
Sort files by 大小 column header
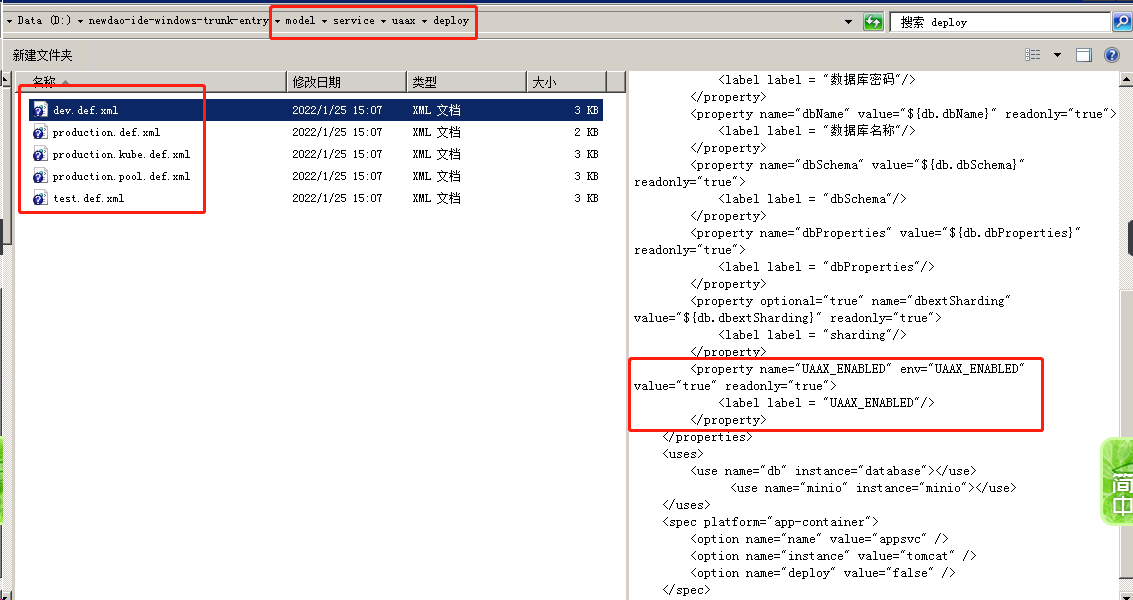pos(544,82)
